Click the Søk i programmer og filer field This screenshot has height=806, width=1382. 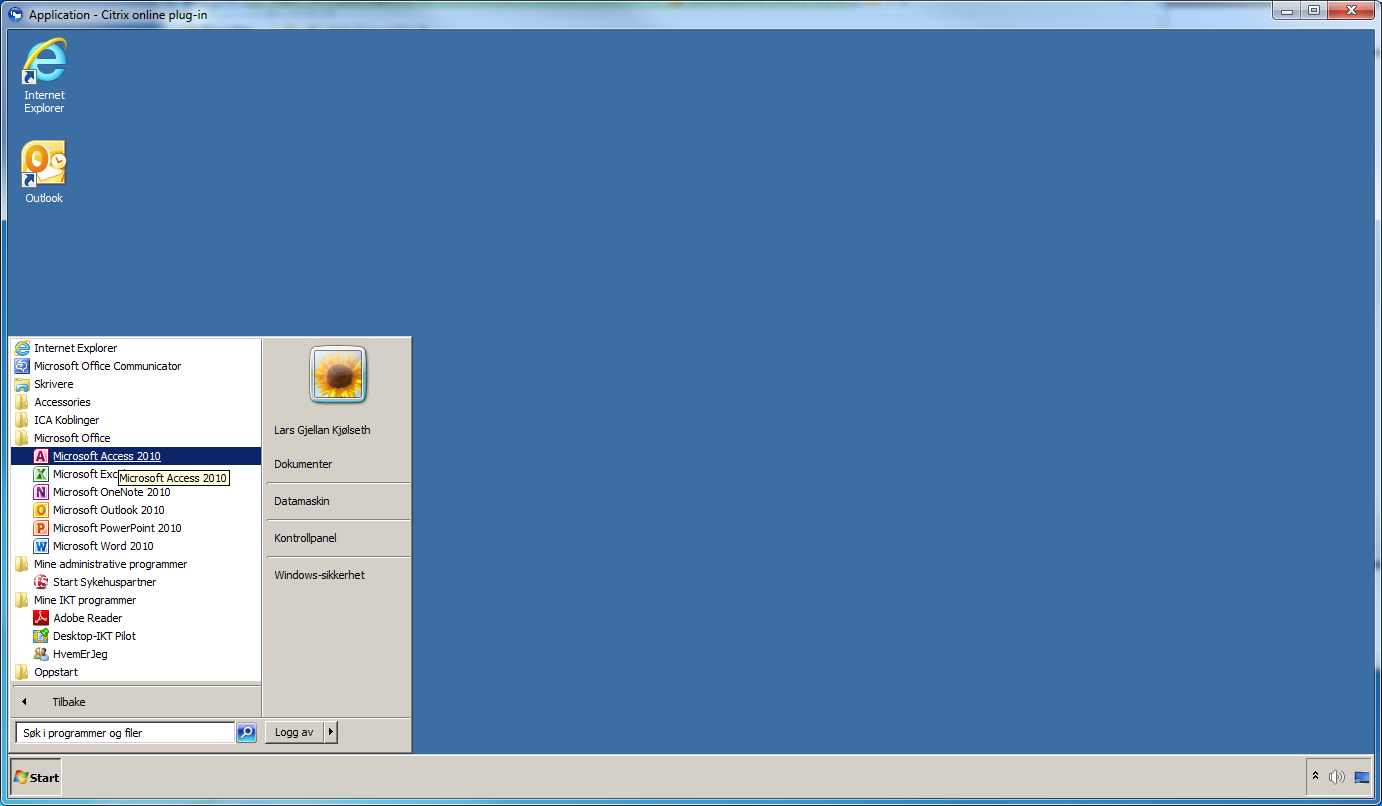[x=125, y=733]
